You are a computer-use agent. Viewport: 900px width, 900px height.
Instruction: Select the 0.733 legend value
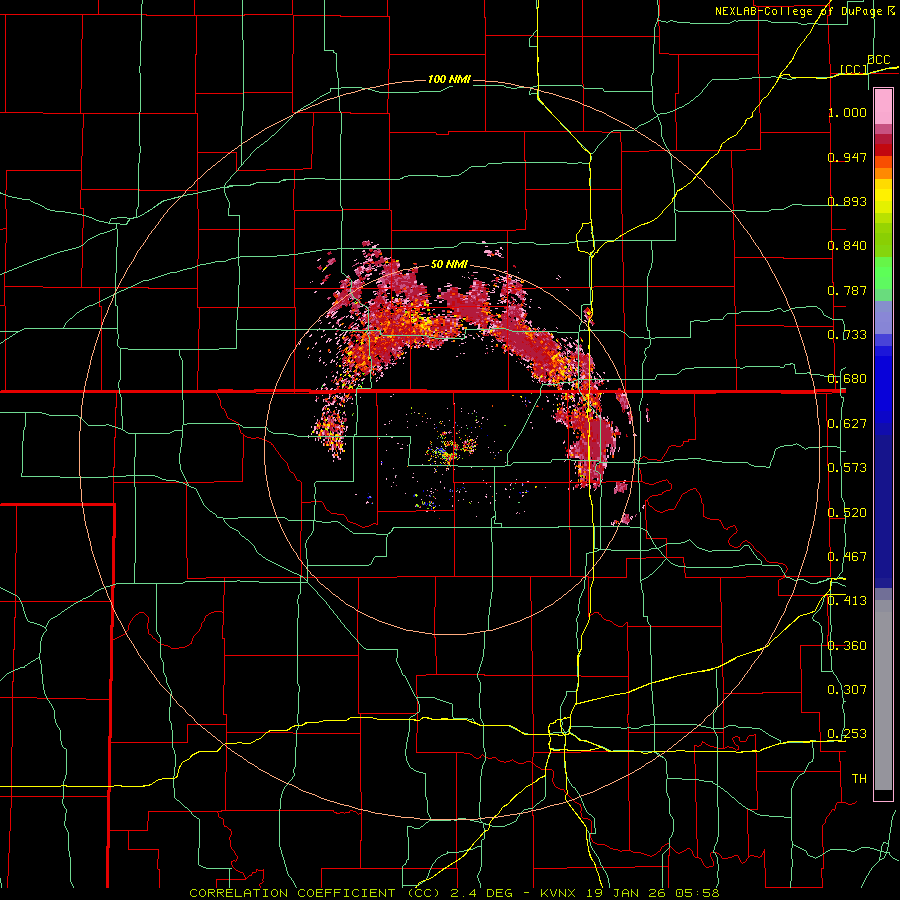pos(847,335)
